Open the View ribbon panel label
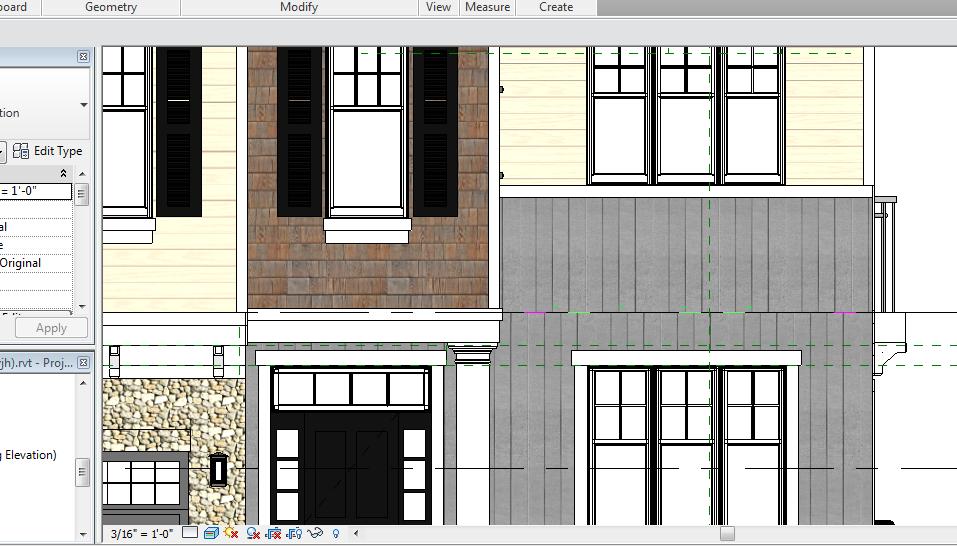 pyautogui.click(x=438, y=7)
